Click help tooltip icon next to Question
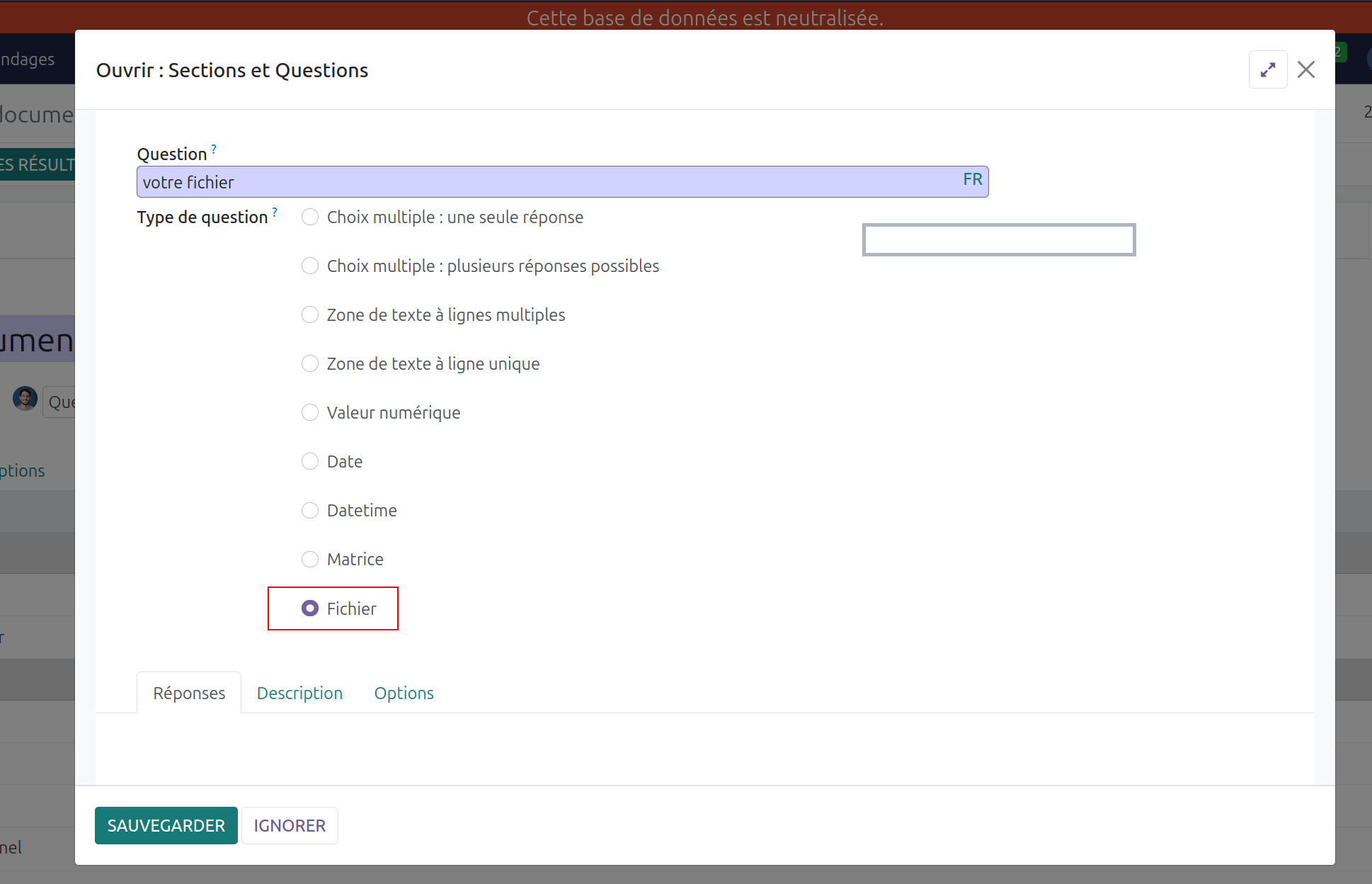This screenshot has width=1372, height=884. point(214,149)
